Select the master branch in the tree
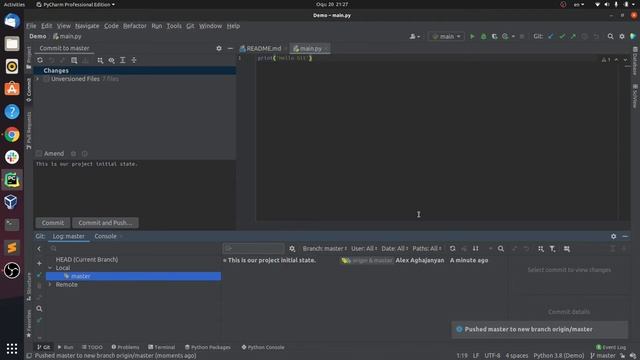 tap(133, 276)
